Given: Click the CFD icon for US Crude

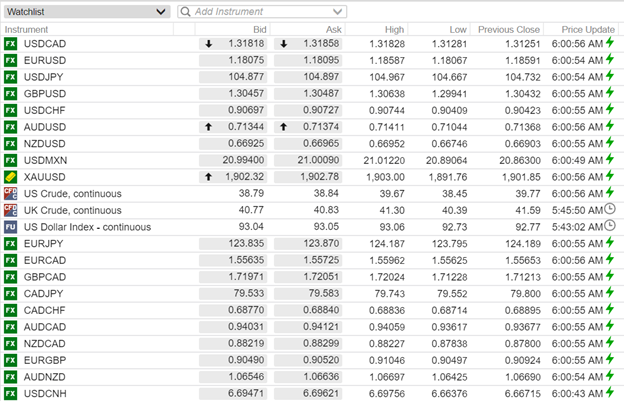Looking at the screenshot, I should [x=11, y=193].
